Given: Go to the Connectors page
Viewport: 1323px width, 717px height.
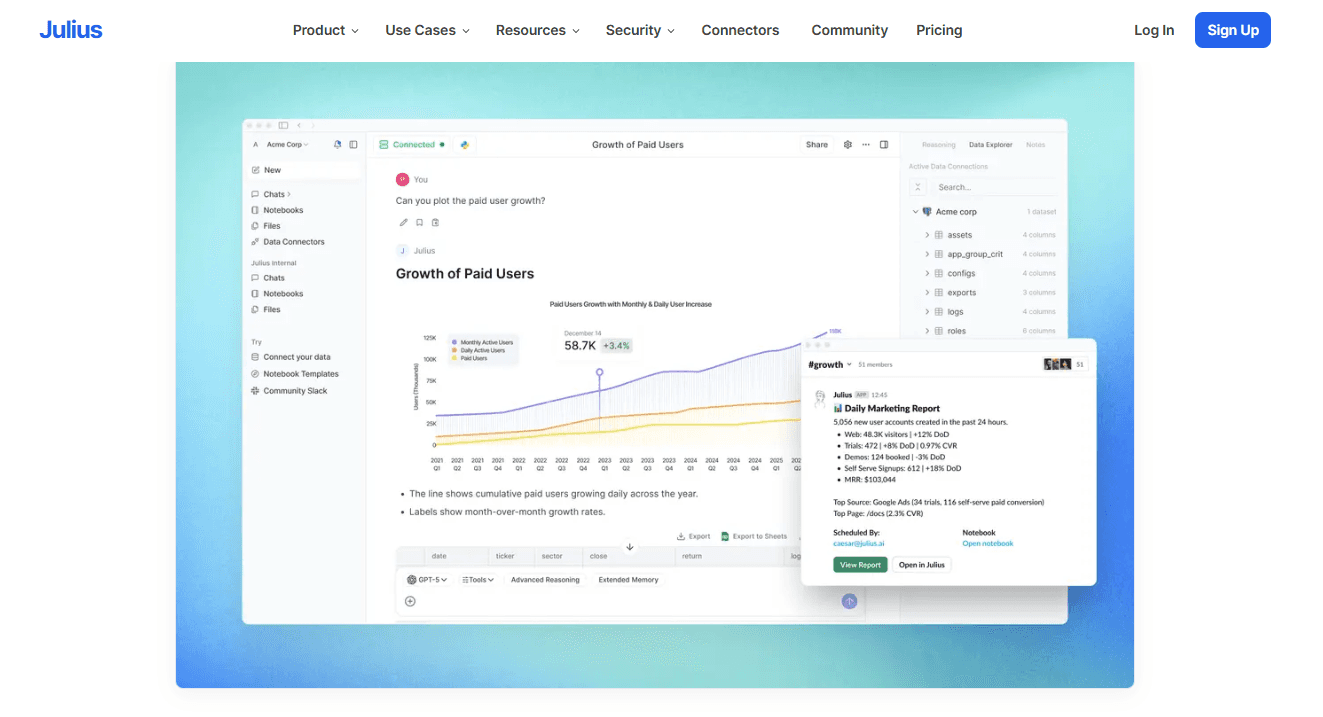Looking at the screenshot, I should click(x=740, y=30).
